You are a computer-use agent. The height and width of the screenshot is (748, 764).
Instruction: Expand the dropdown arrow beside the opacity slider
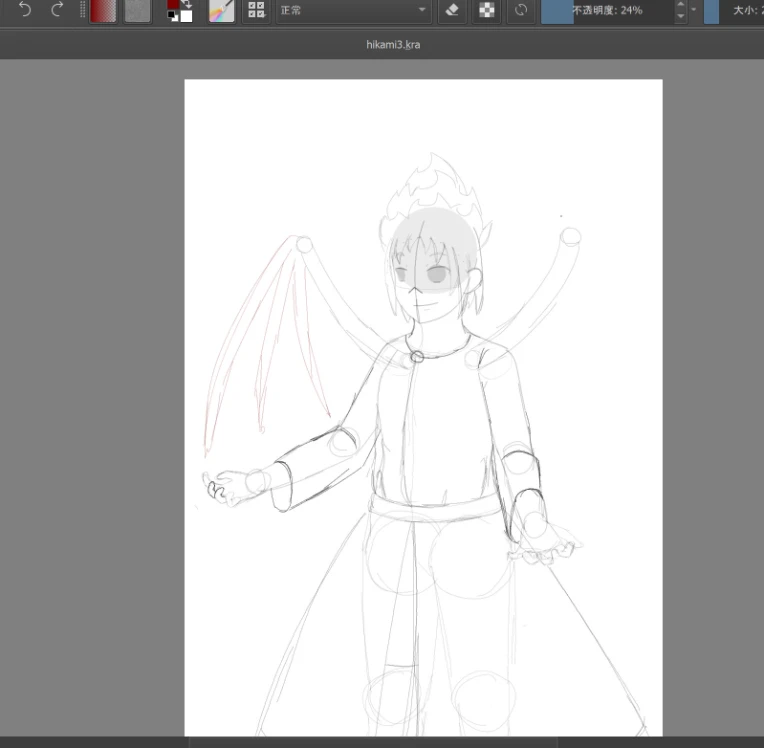694,10
